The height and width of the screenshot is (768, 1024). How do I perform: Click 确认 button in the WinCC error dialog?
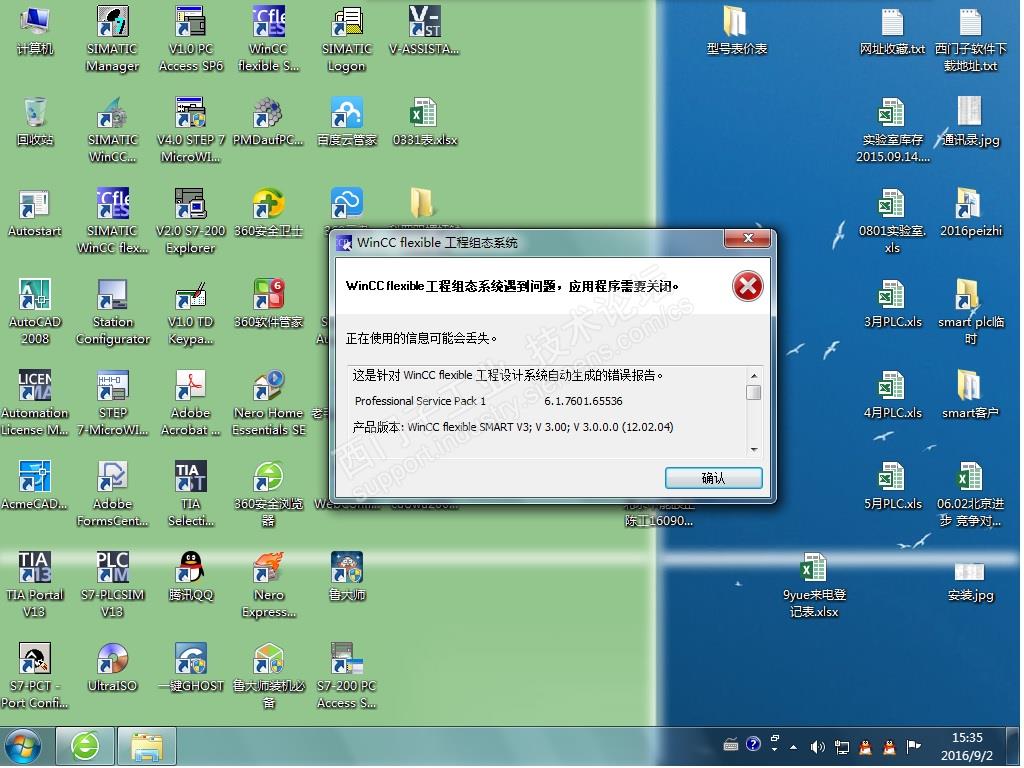pos(713,478)
